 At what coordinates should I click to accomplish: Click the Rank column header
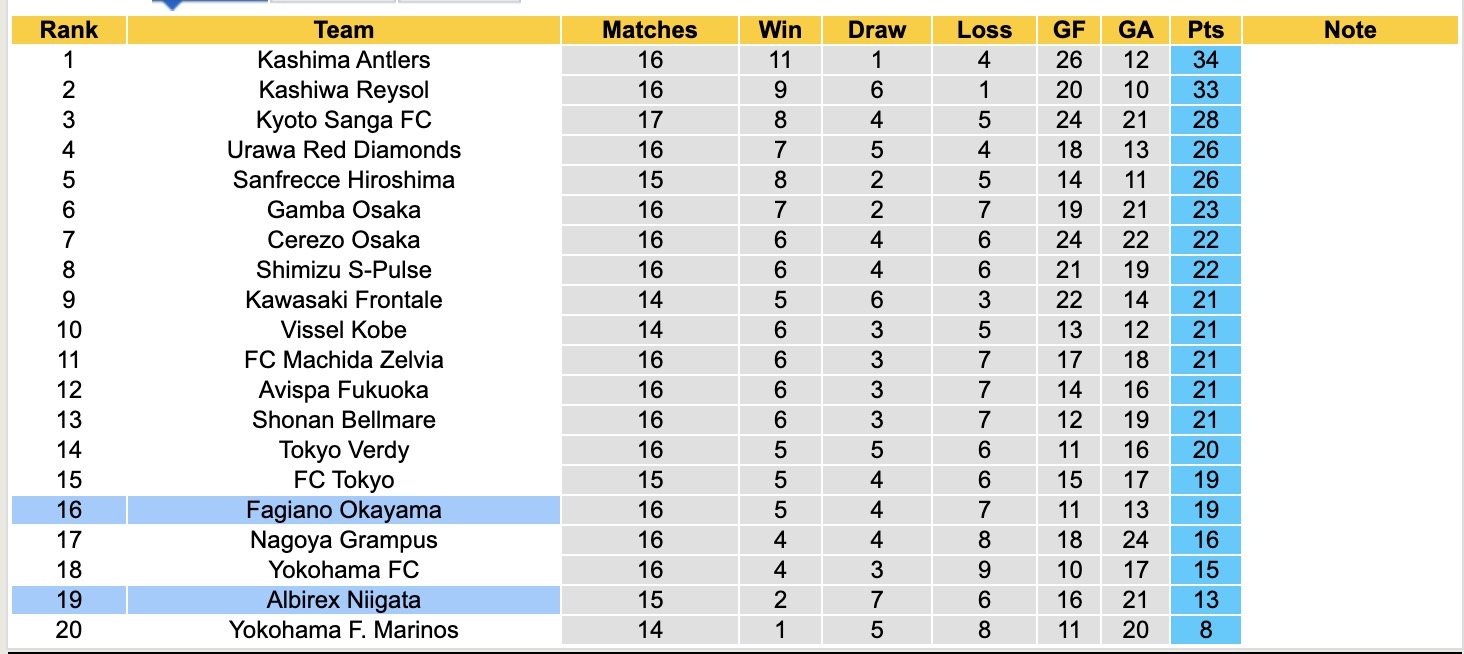(68, 30)
